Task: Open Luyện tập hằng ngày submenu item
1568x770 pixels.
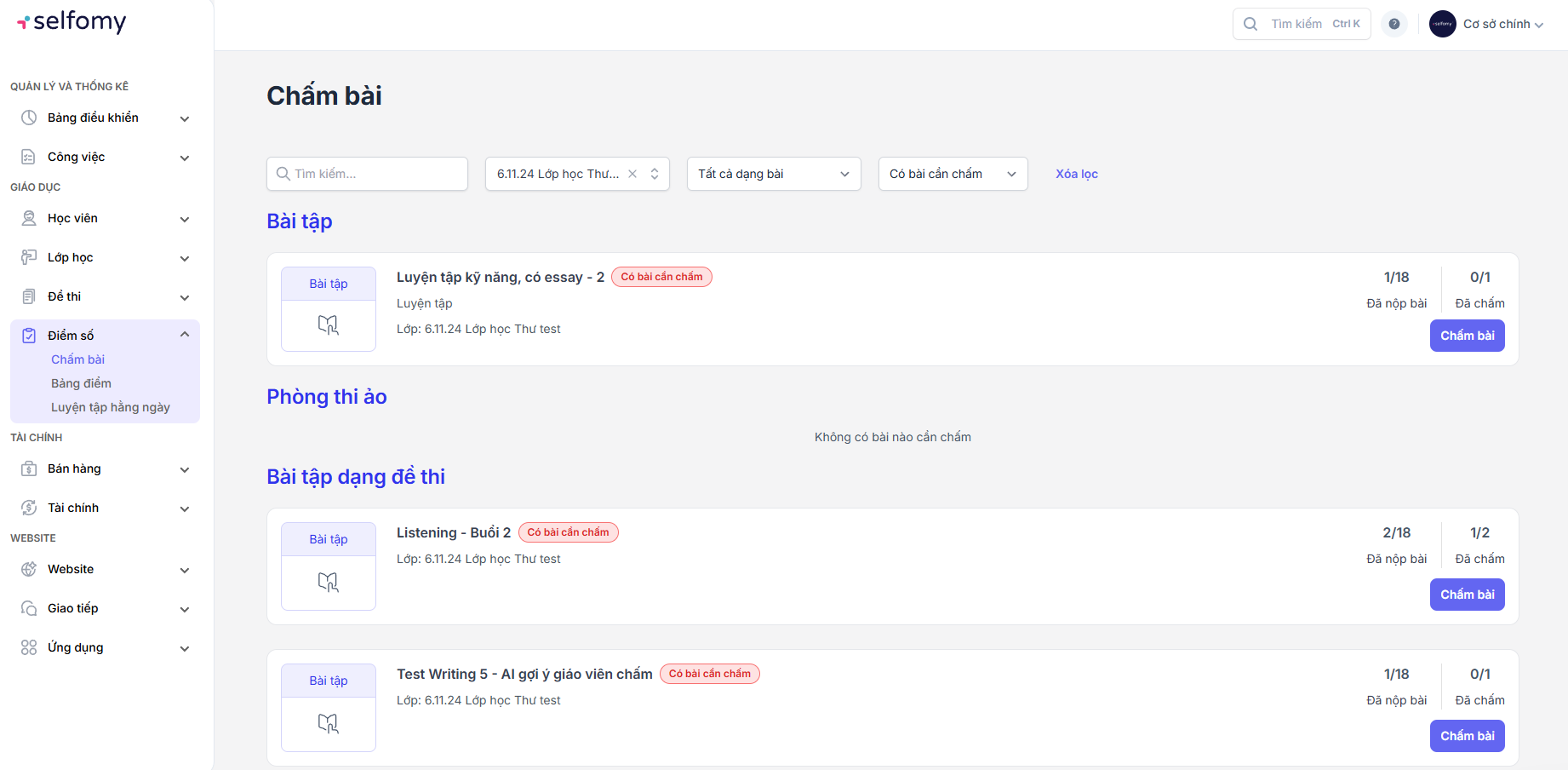Action: click(x=111, y=407)
